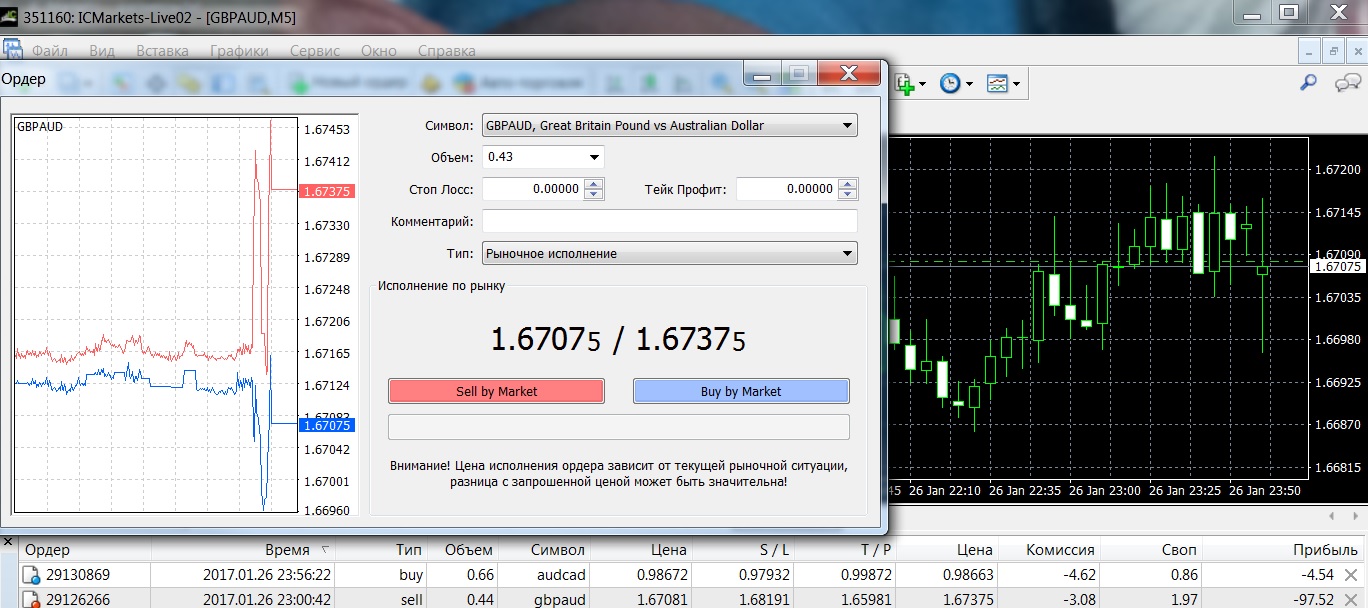
Task: Click chart scrollbar right arrow
Action: click(1355, 516)
